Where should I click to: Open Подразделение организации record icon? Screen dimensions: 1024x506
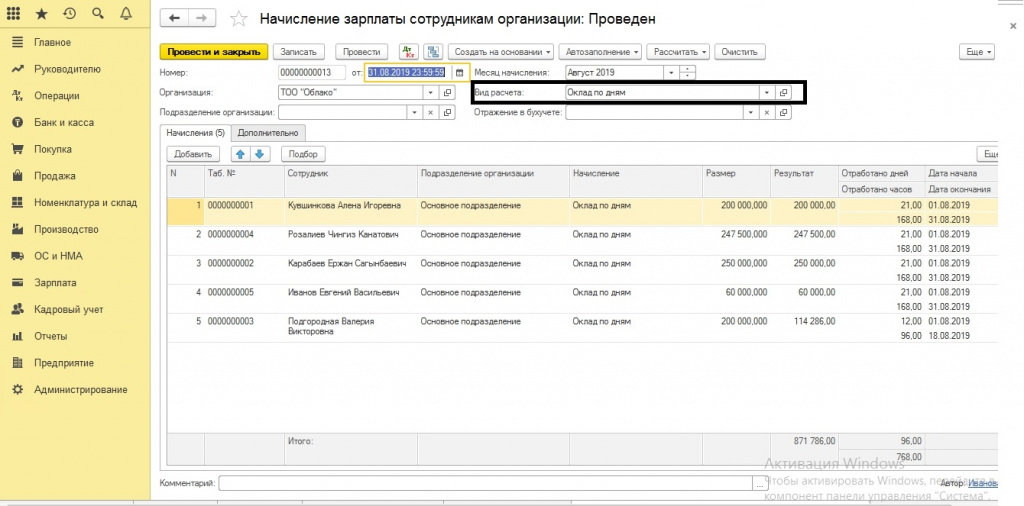point(447,113)
